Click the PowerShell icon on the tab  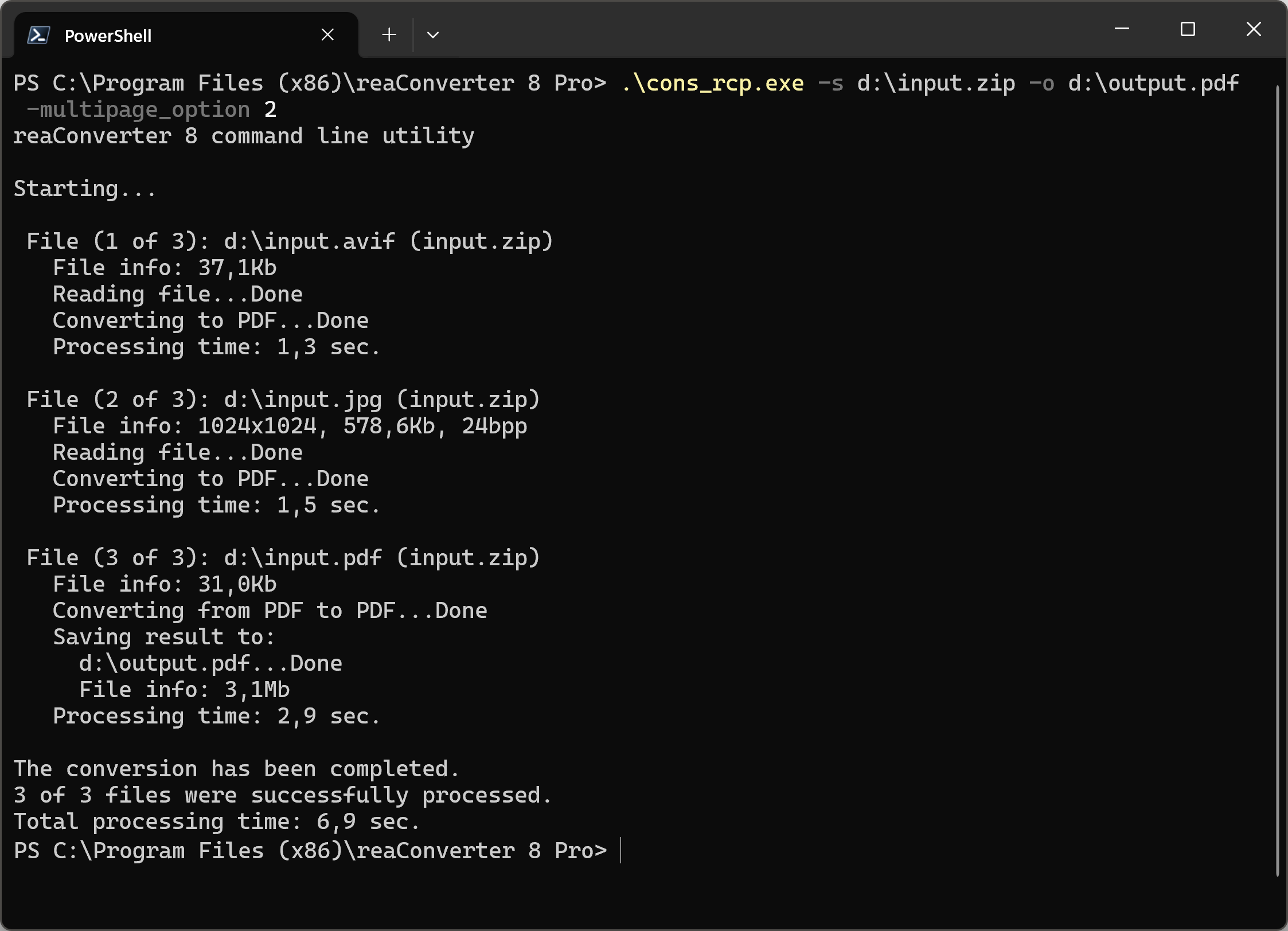[38, 36]
